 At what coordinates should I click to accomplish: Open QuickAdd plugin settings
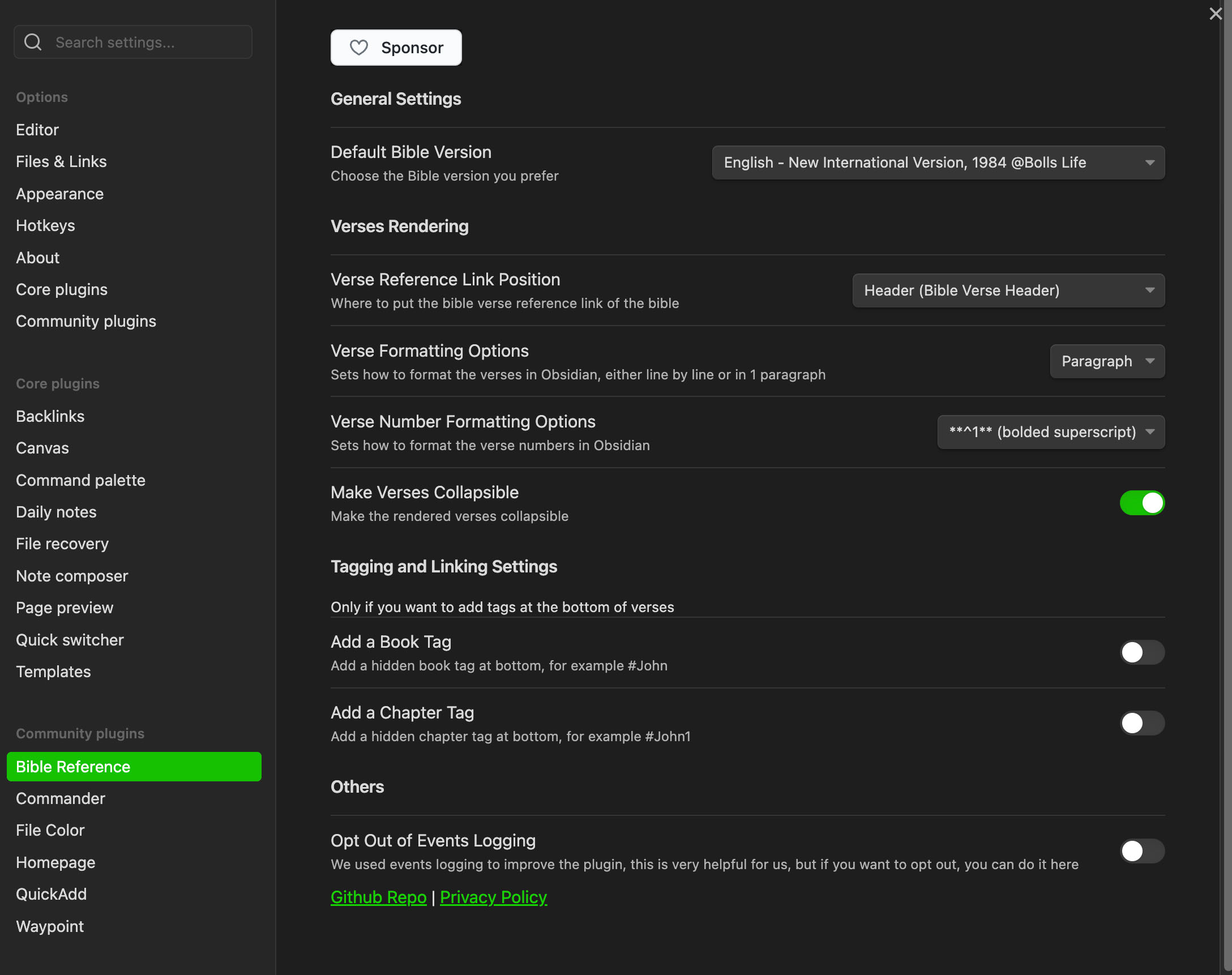(52, 894)
